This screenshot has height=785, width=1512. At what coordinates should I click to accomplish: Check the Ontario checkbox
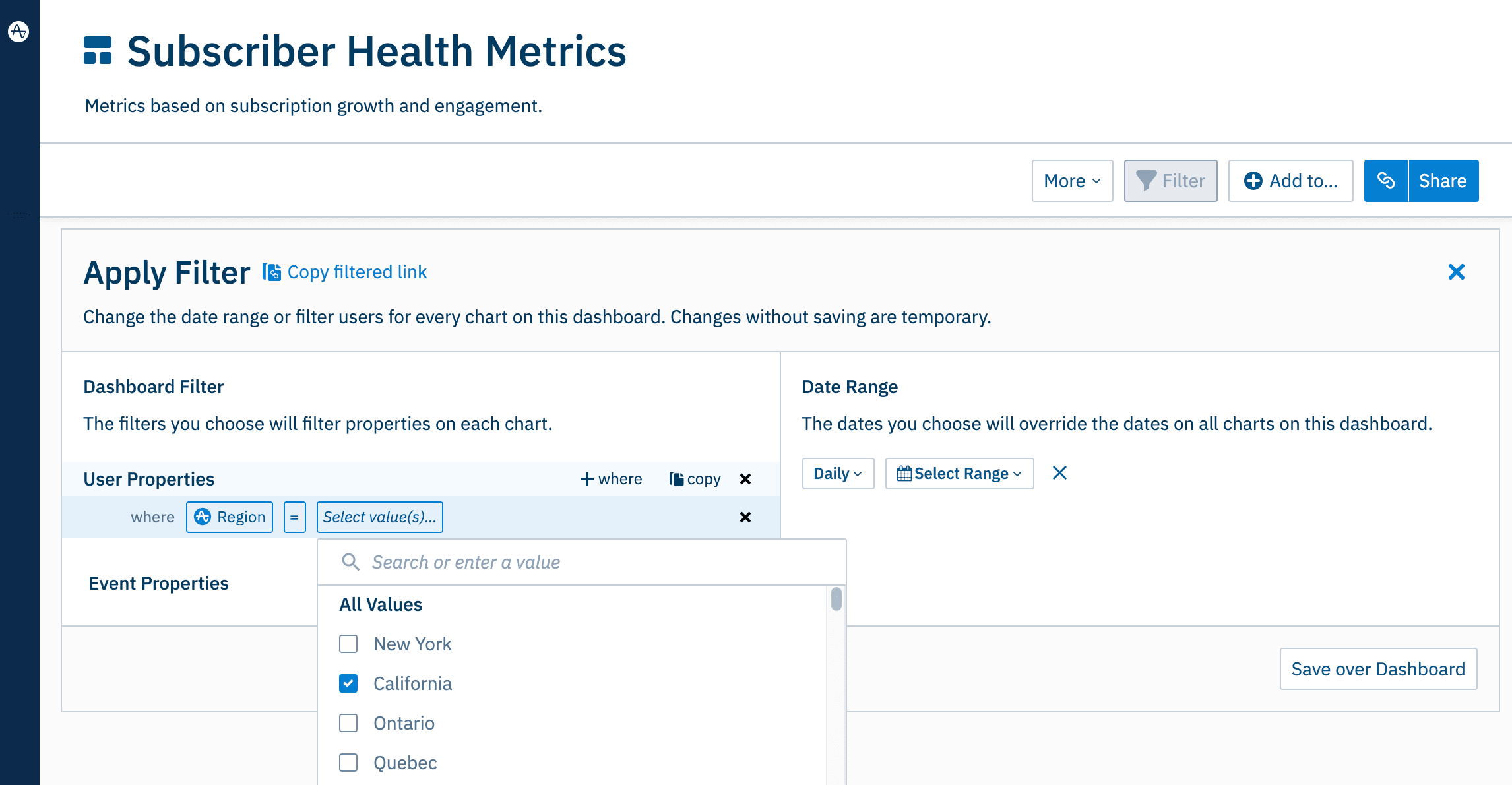(348, 723)
